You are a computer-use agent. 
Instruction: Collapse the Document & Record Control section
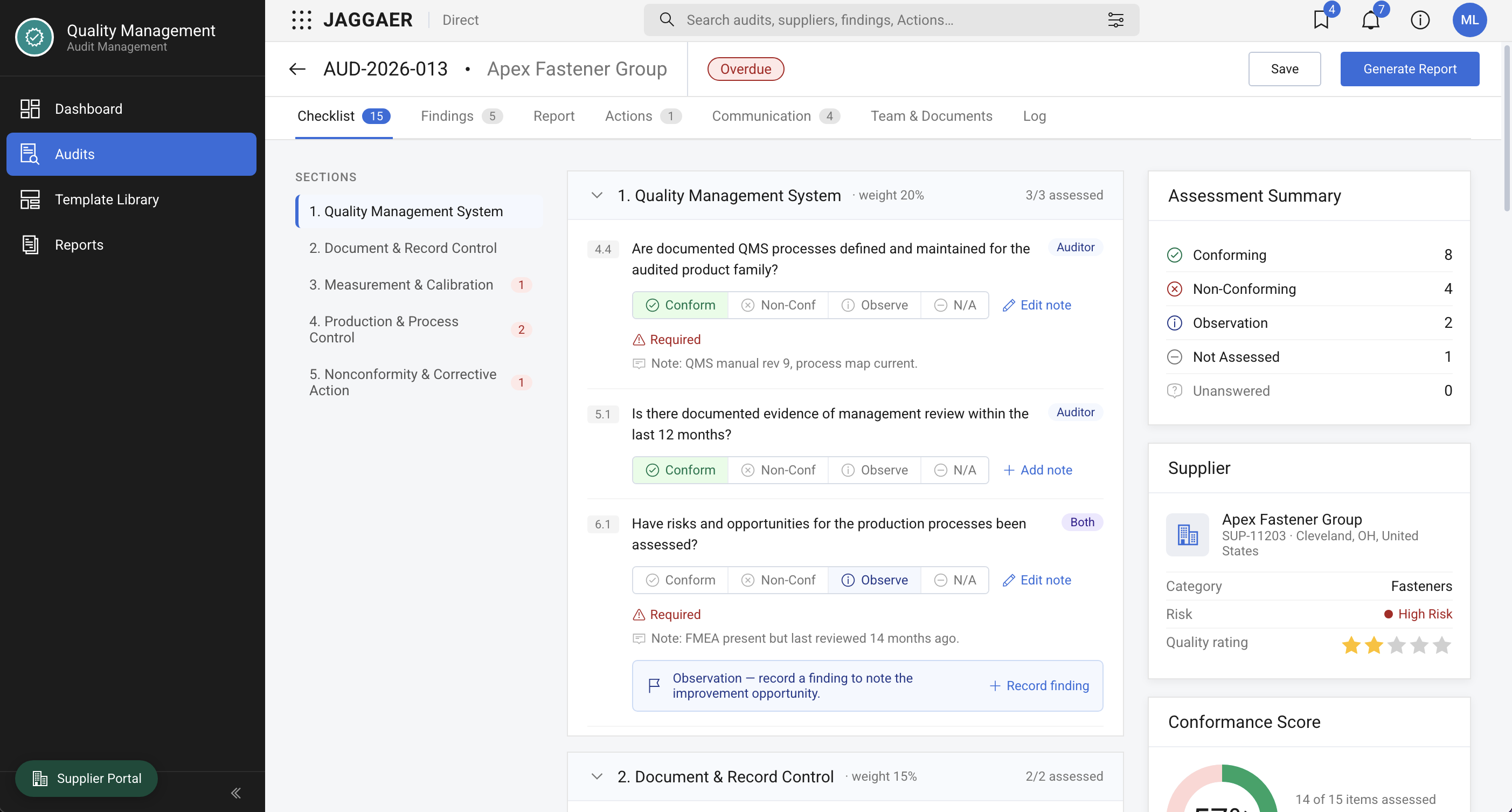coord(597,777)
